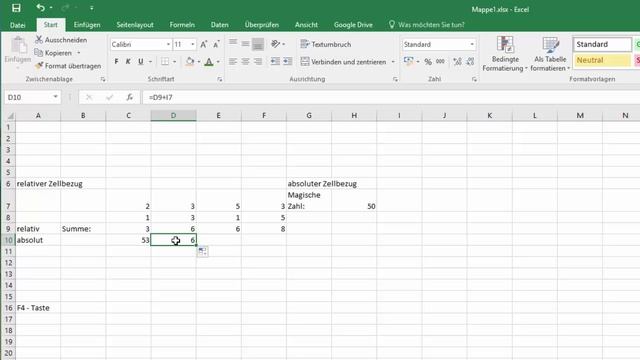Switch to the Seitenlayout tab
640x360 pixels.
click(x=135, y=25)
